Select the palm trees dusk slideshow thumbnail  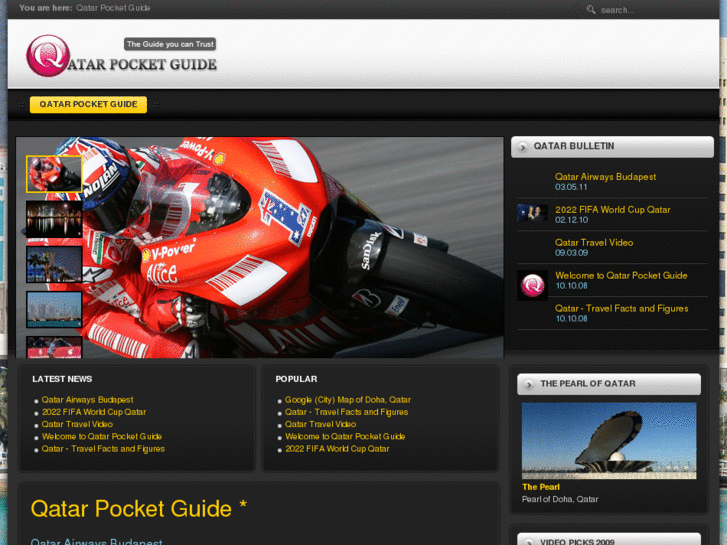pyautogui.click(x=54, y=264)
